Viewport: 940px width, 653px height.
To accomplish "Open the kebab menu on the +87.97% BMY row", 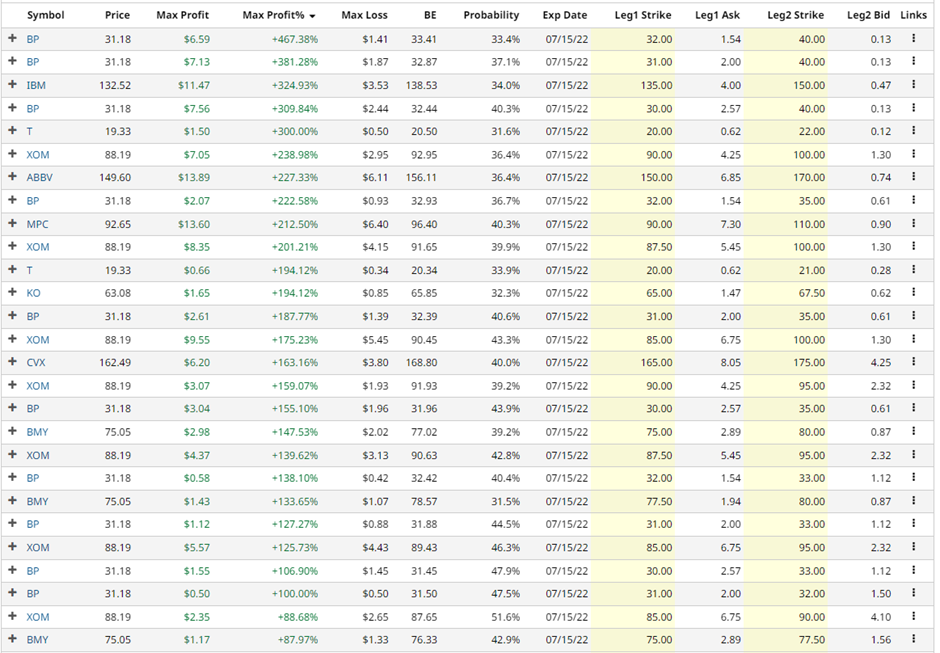I will (x=913, y=639).
